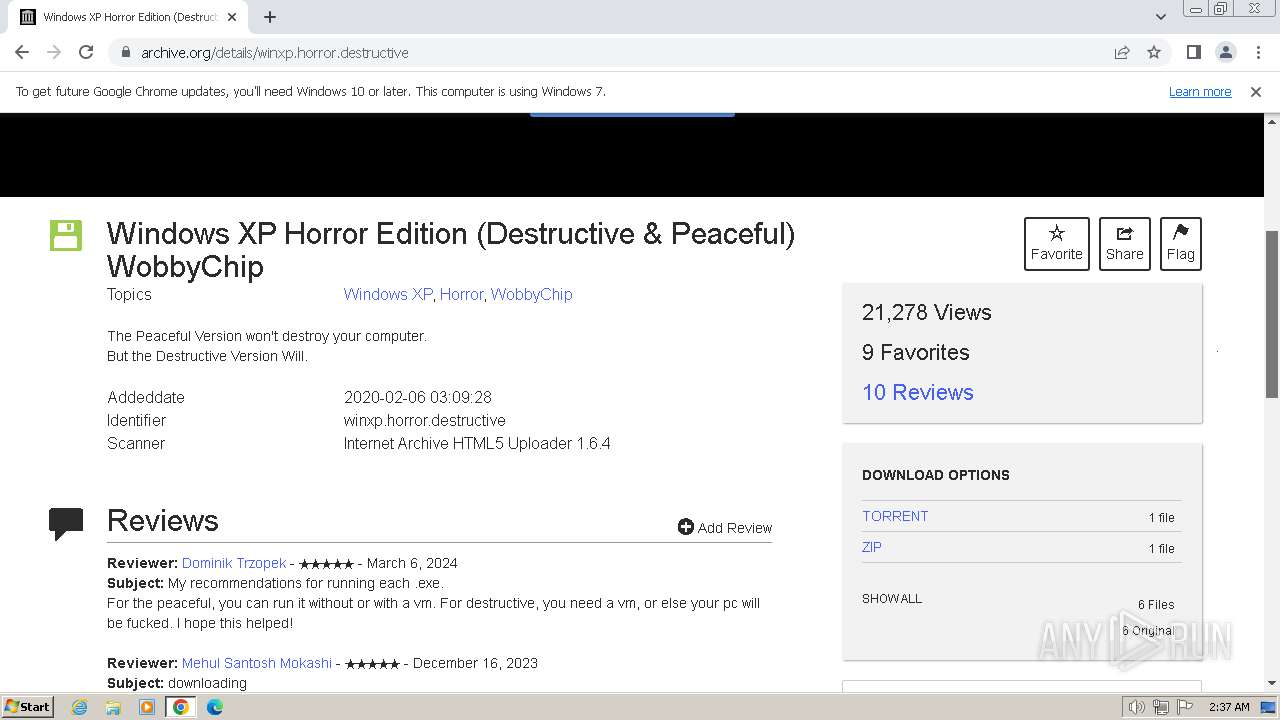Open Windows Media Player from taskbar

click(147, 706)
